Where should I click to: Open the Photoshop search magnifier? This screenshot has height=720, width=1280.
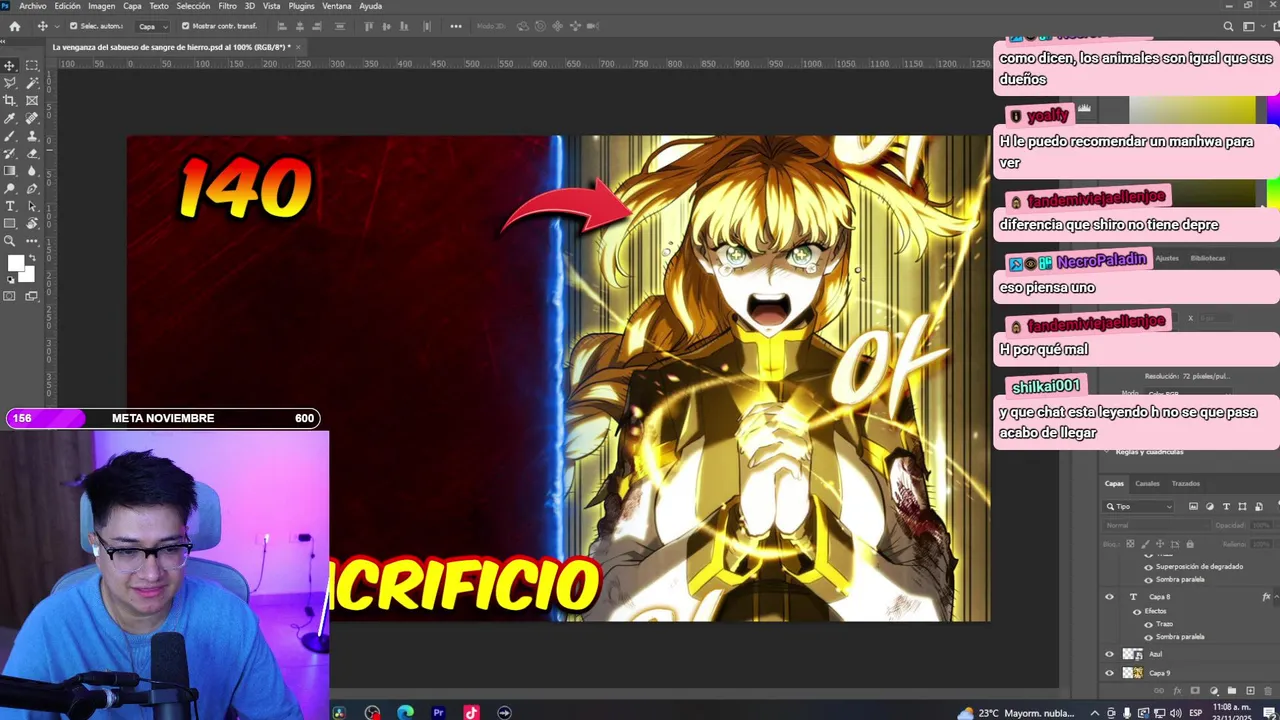point(1229,26)
